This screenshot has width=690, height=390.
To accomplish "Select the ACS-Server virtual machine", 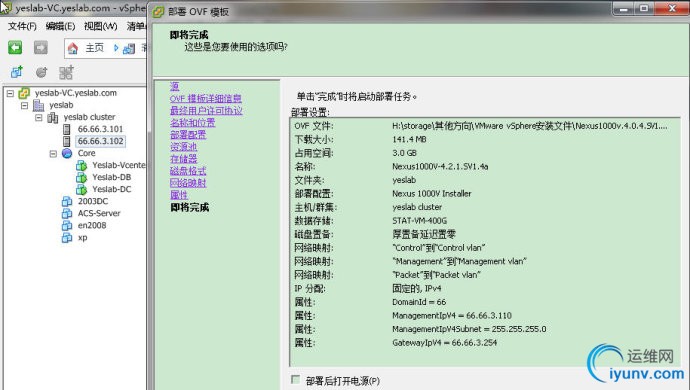I will (x=99, y=213).
